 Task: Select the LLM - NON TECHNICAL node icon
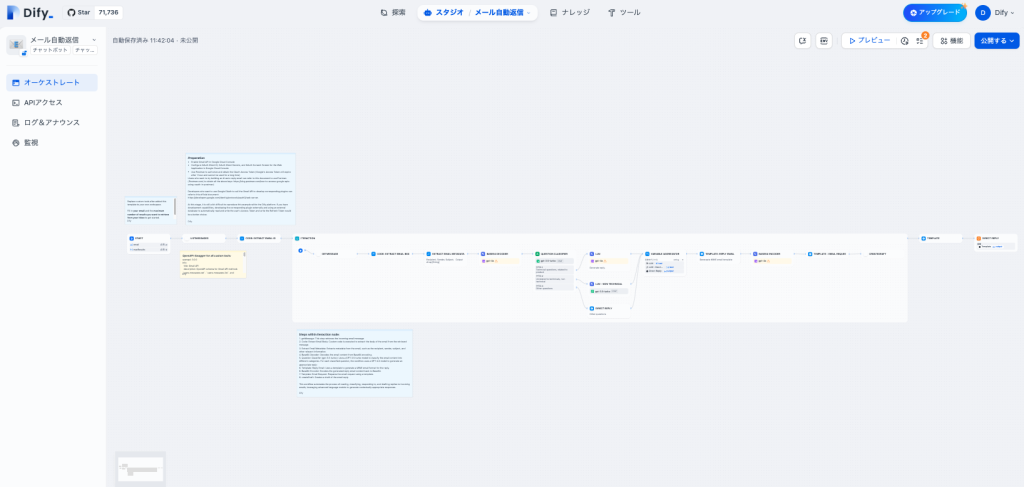(x=592, y=284)
